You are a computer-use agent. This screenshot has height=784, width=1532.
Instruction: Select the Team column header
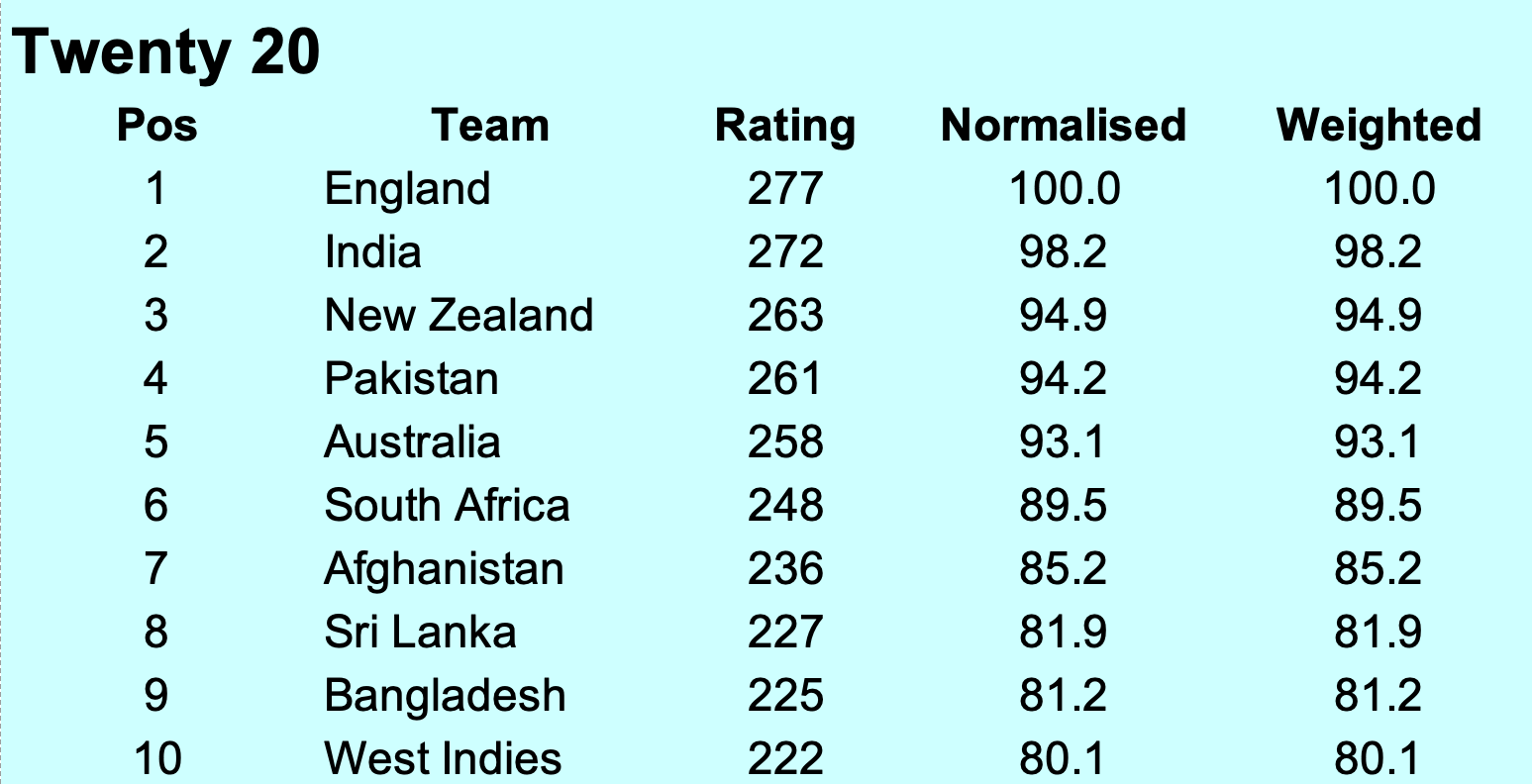pyautogui.click(x=490, y=126)
